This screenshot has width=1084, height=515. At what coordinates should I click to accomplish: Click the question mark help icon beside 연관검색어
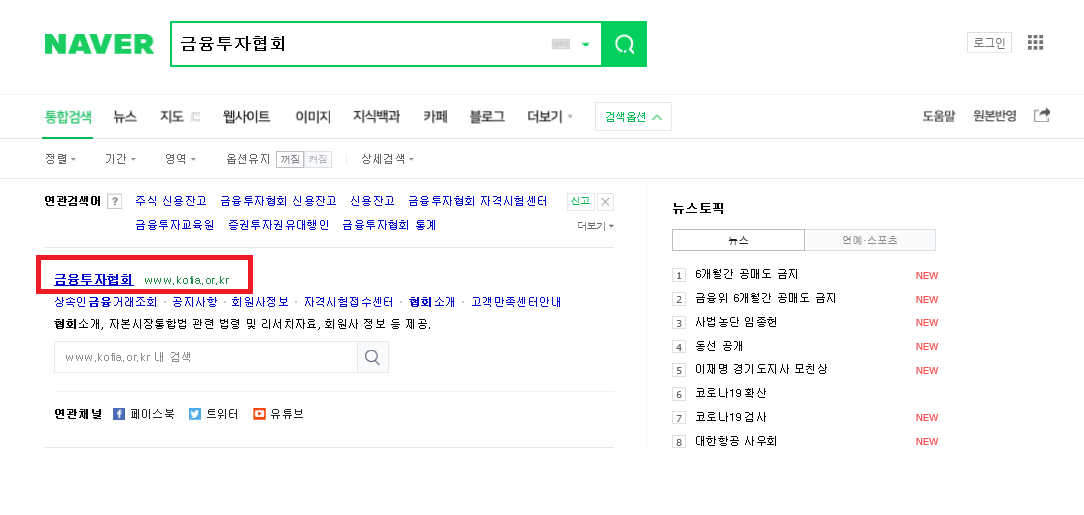click(115, 202)
